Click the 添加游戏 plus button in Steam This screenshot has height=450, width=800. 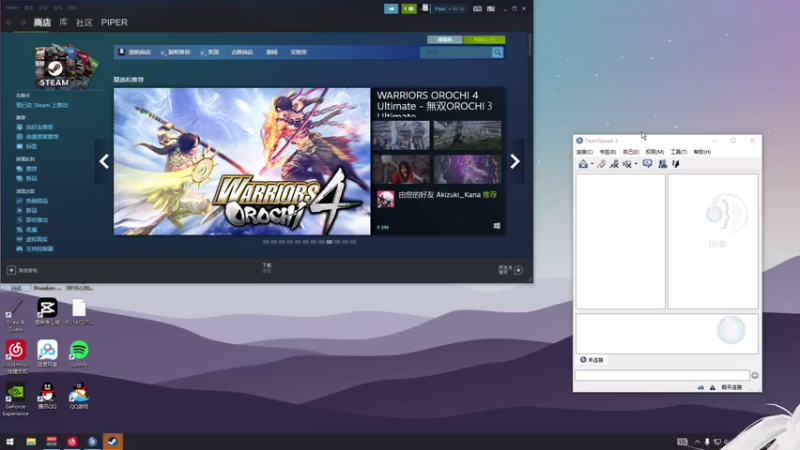(11, 270)
